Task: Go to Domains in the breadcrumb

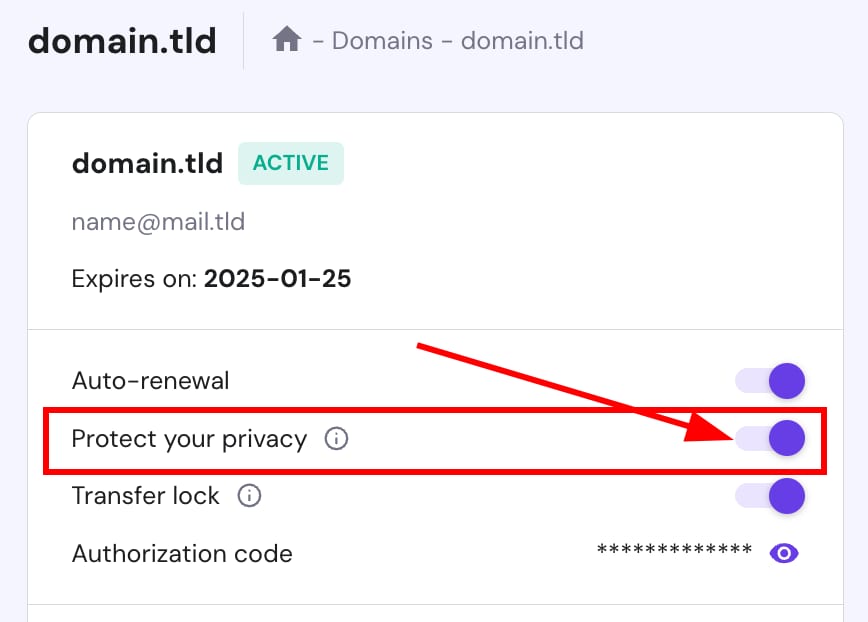Action: click(382, 41)
